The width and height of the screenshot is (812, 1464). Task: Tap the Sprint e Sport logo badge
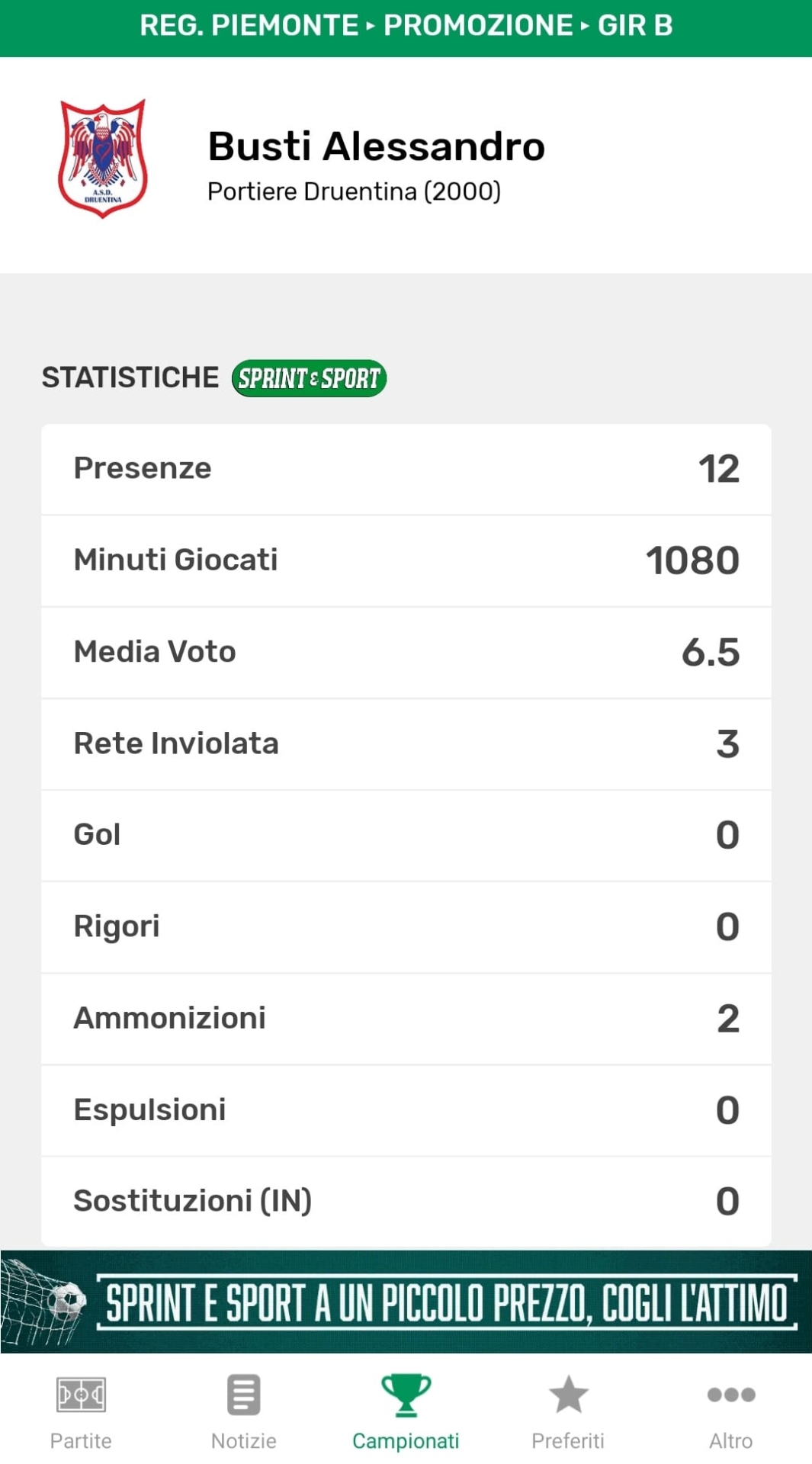click(x=309, y=378)
